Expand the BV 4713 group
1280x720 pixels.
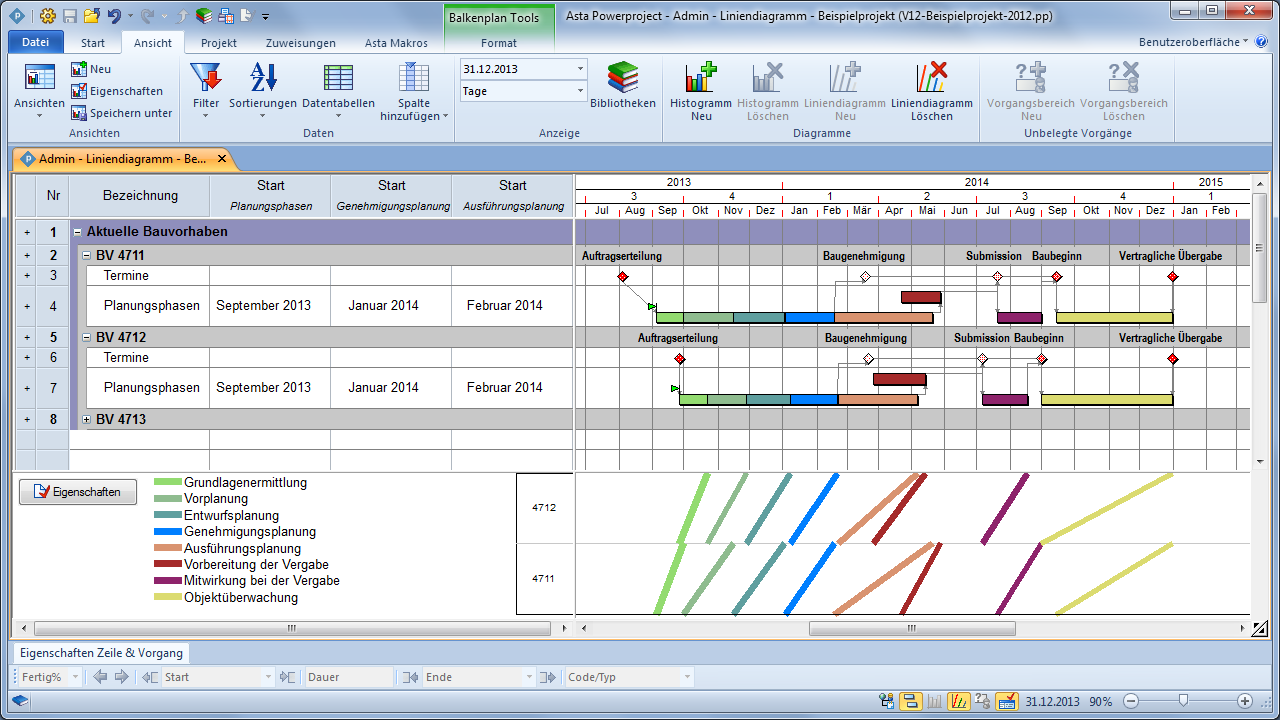pos(87,420)
